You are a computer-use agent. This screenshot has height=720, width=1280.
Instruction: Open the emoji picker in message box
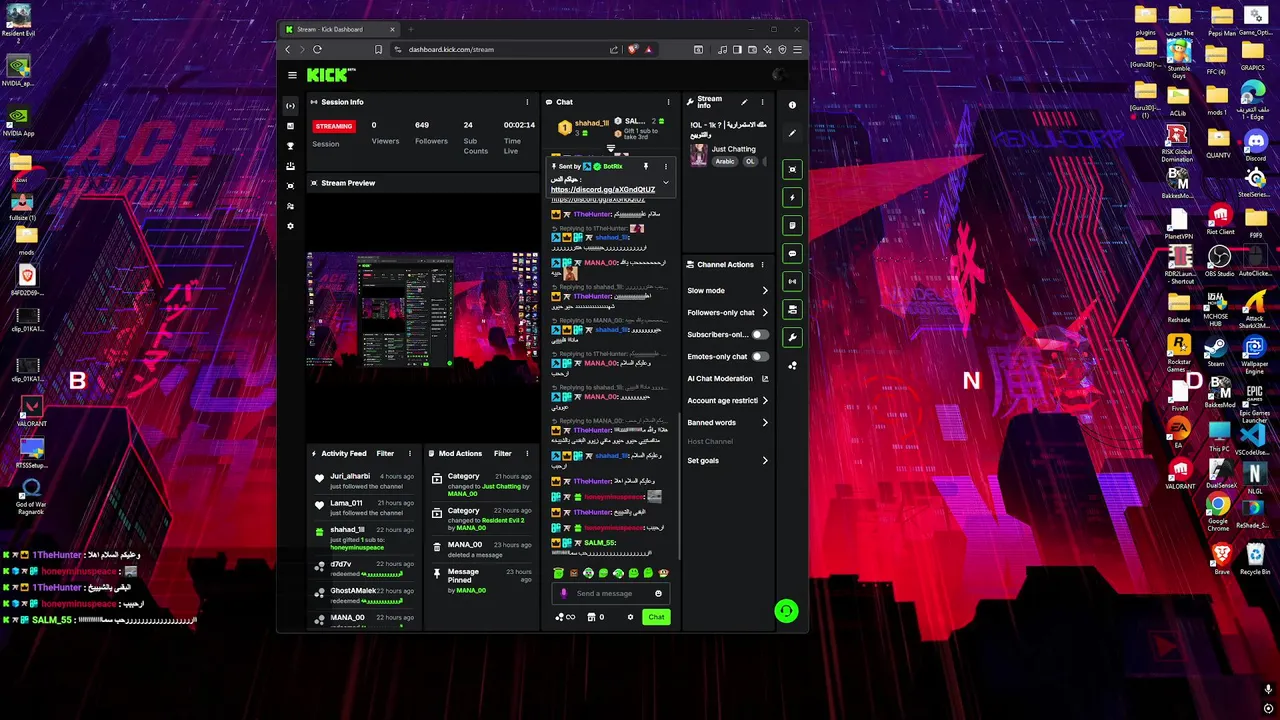tap(658, 593)
